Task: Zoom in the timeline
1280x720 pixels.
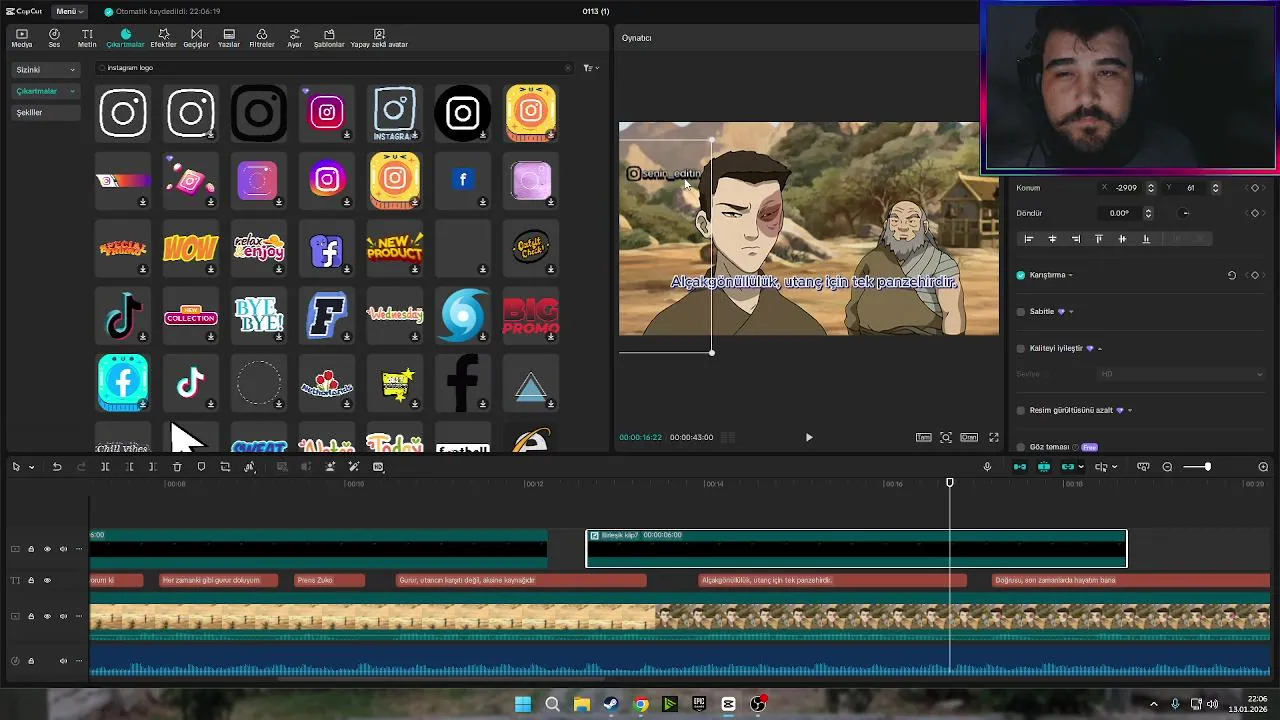Action: tap(1263, 467)
